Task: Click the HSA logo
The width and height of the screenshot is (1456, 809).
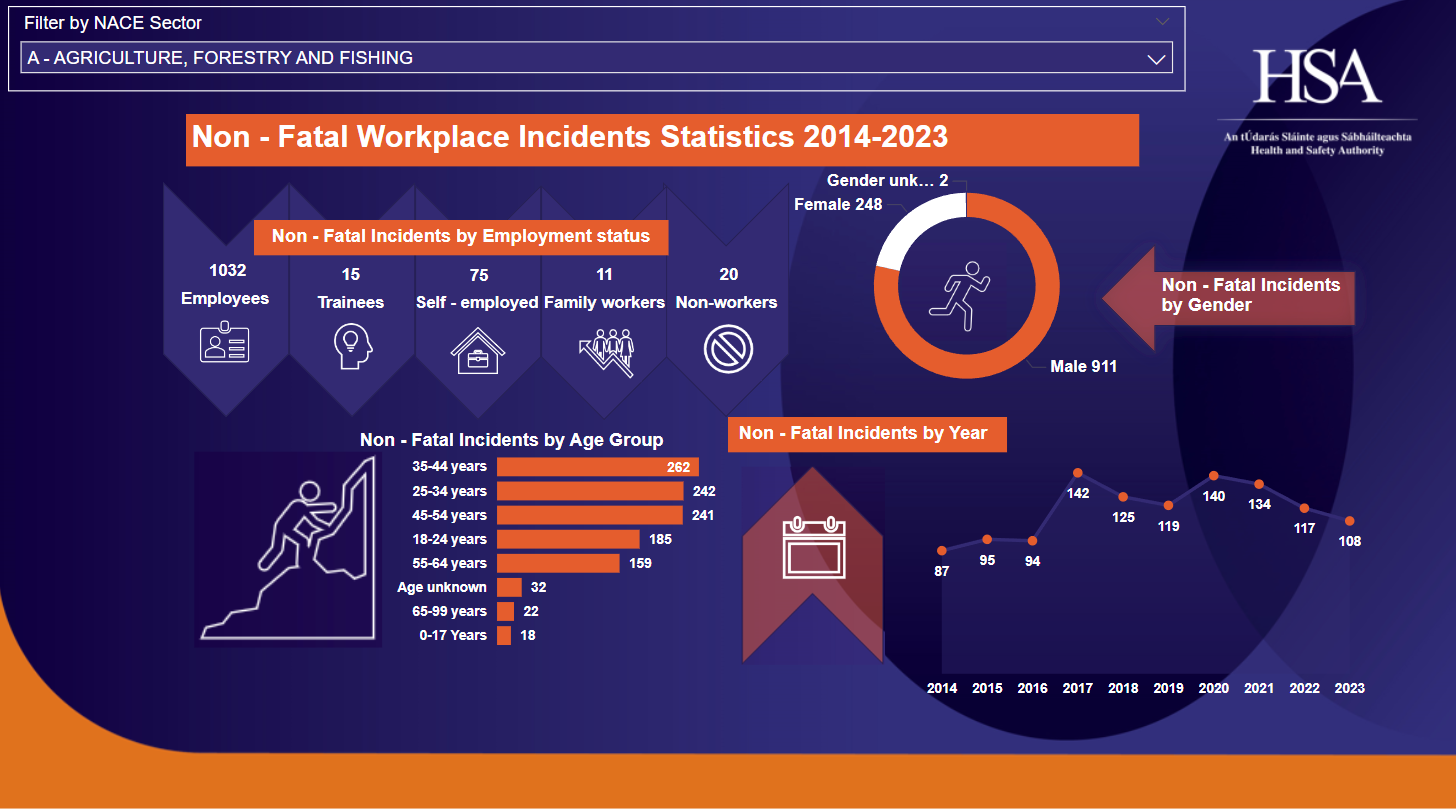Action: point(1317,78)
